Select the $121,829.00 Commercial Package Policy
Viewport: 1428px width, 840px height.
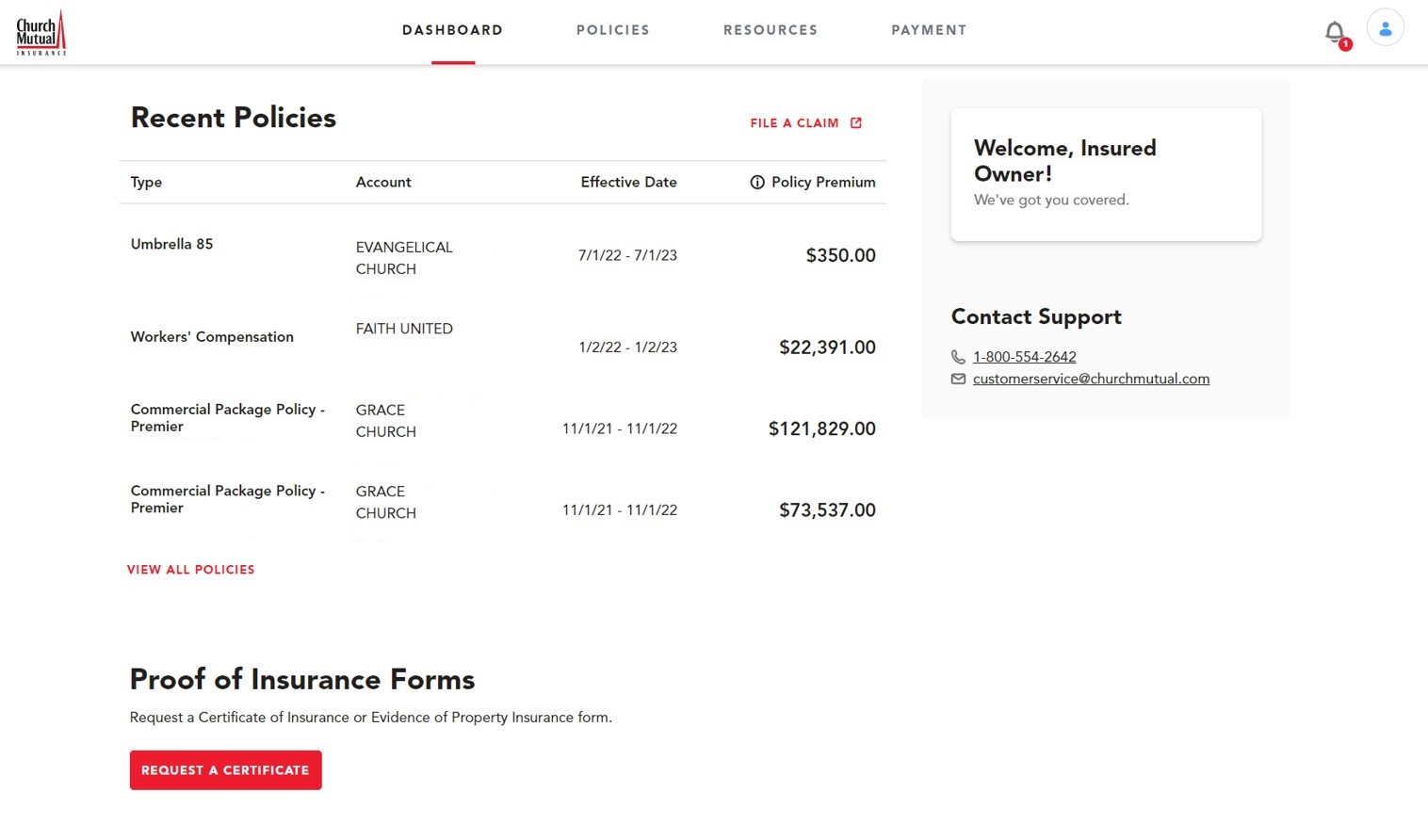click(x=227, y=418)
